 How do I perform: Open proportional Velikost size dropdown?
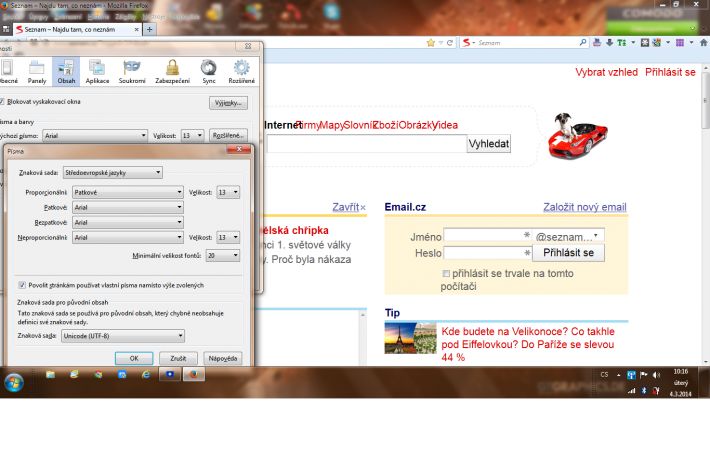228,192
